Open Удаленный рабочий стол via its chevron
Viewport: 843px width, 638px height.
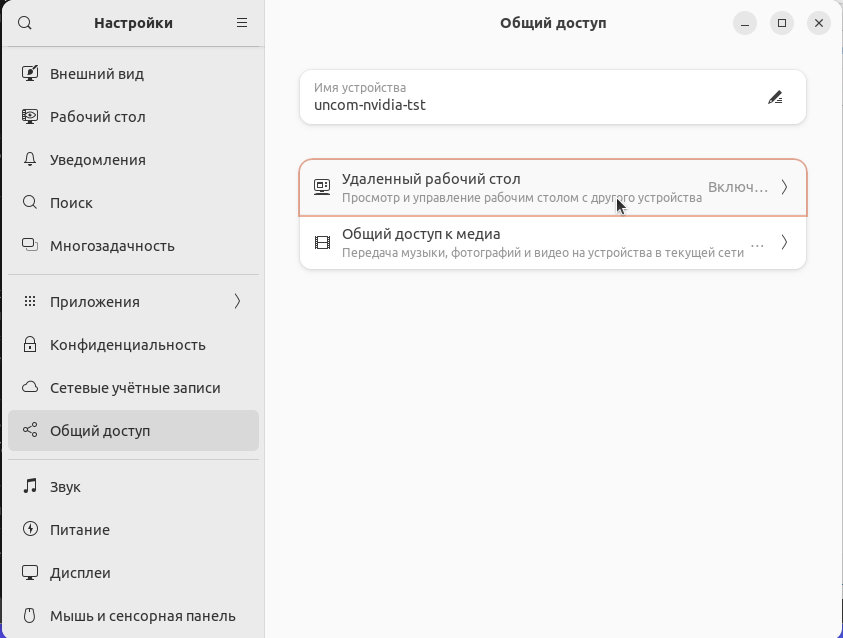coord(784,187)
